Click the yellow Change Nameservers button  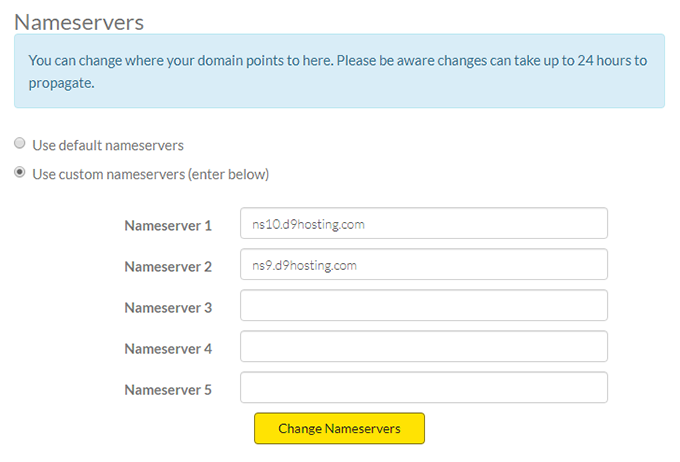(339, 428)
